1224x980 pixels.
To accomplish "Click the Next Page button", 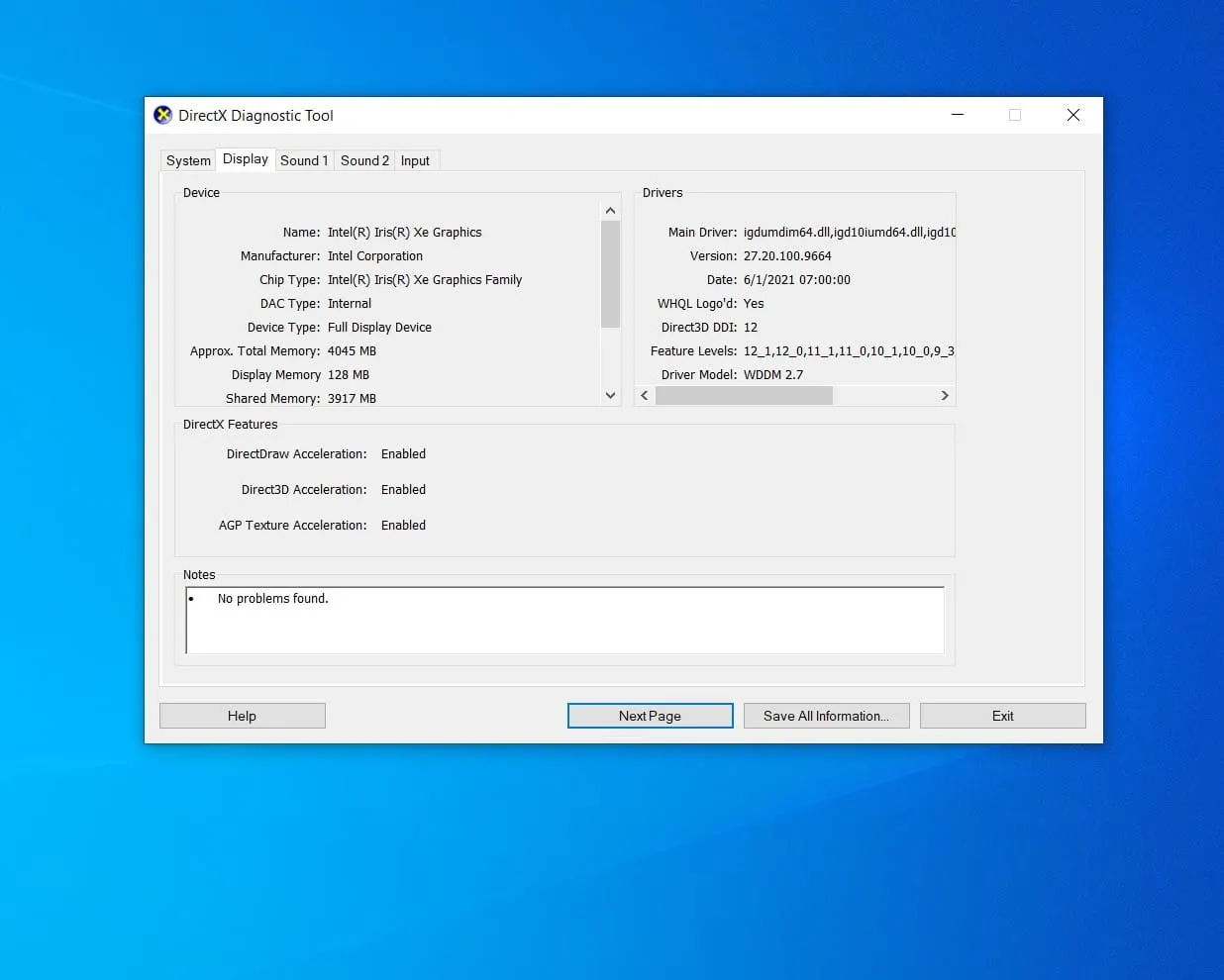I will tap(650, 715).
